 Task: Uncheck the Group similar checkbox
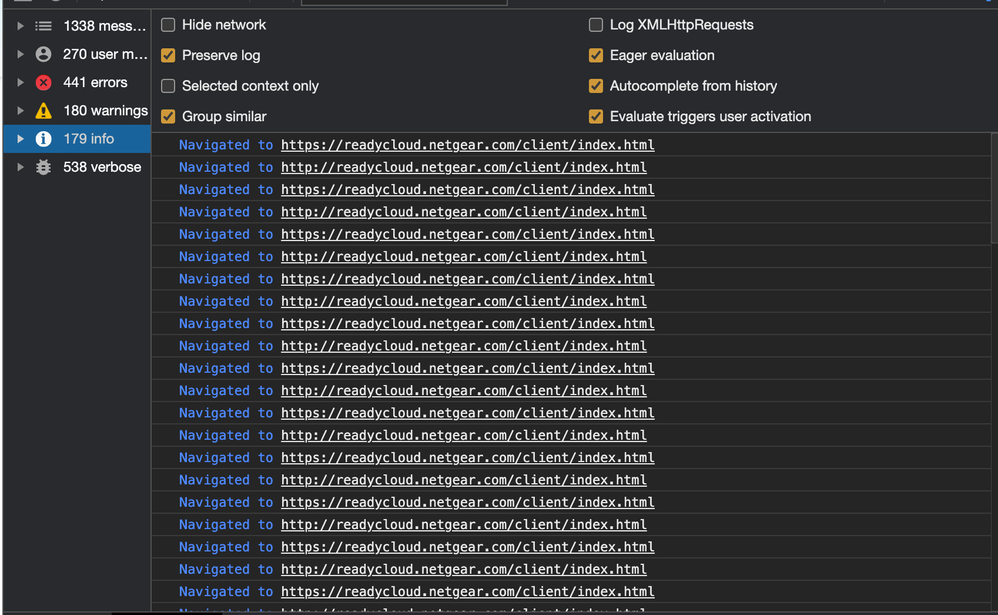coord(168,117)
